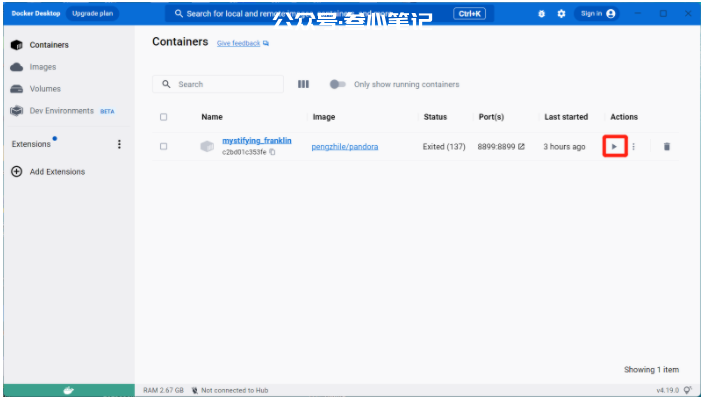Focus the containers Search field
This screenshot has width=704, height=406.
(x=218, y=84)
